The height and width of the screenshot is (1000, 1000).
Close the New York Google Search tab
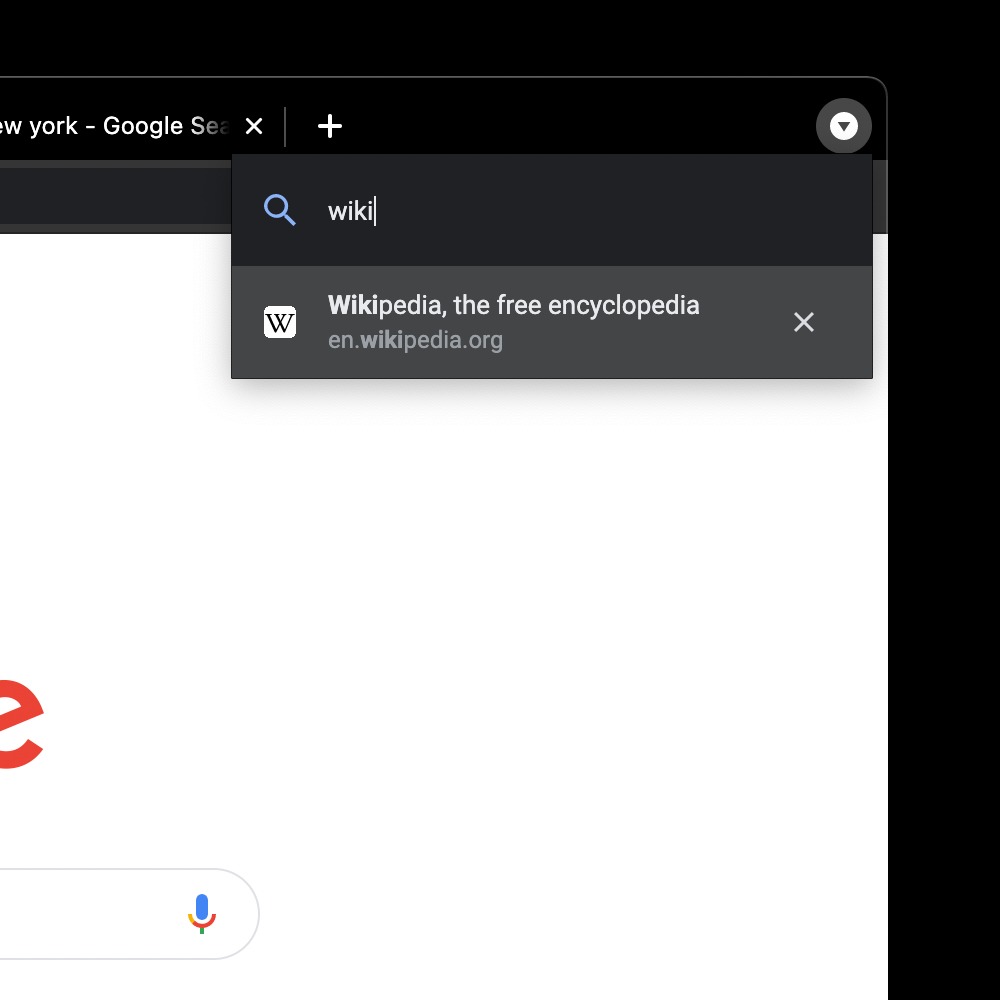click(254, 126)
